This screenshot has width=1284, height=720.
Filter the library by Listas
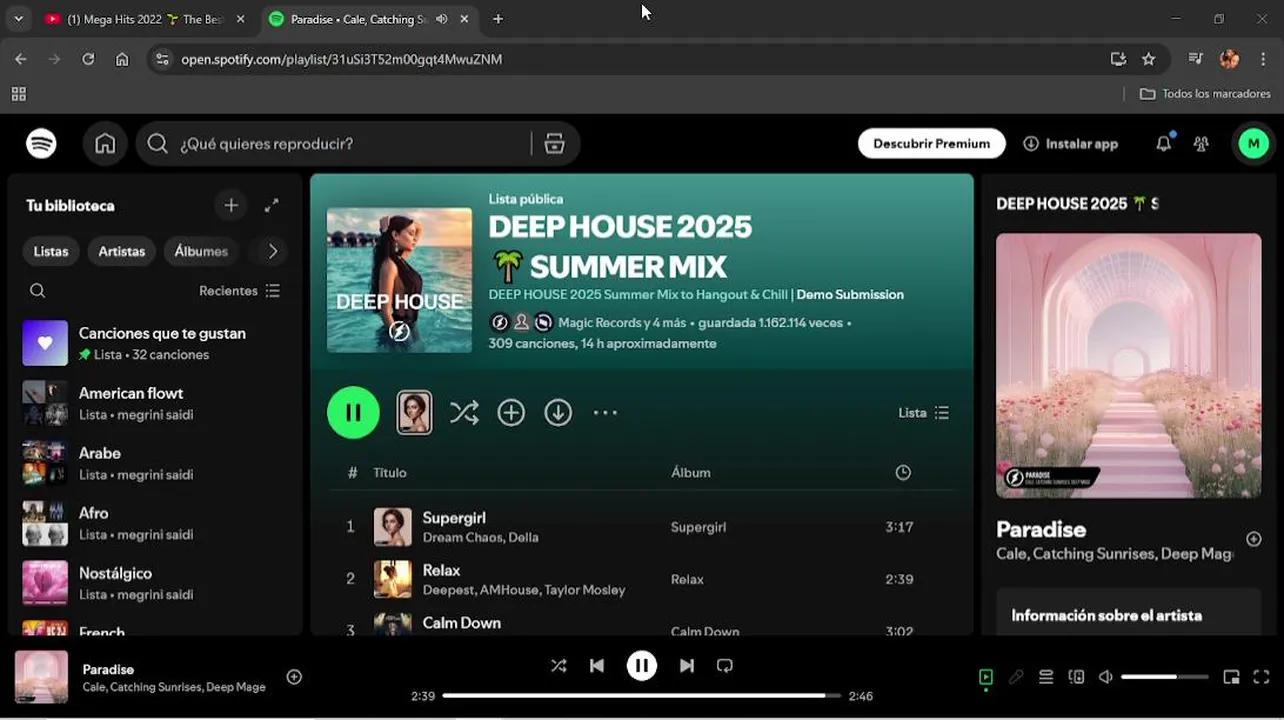[51, 251]
